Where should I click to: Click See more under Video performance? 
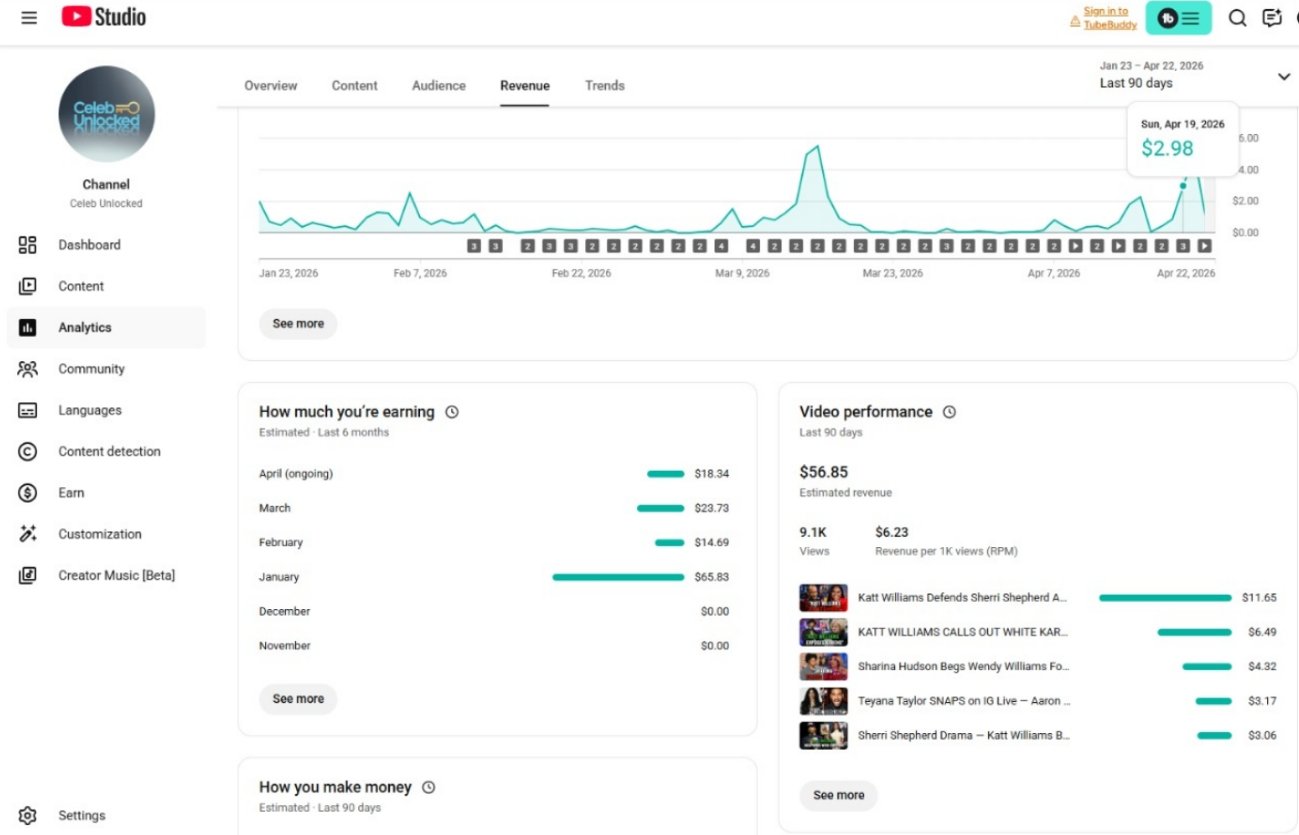pos(838,795)
